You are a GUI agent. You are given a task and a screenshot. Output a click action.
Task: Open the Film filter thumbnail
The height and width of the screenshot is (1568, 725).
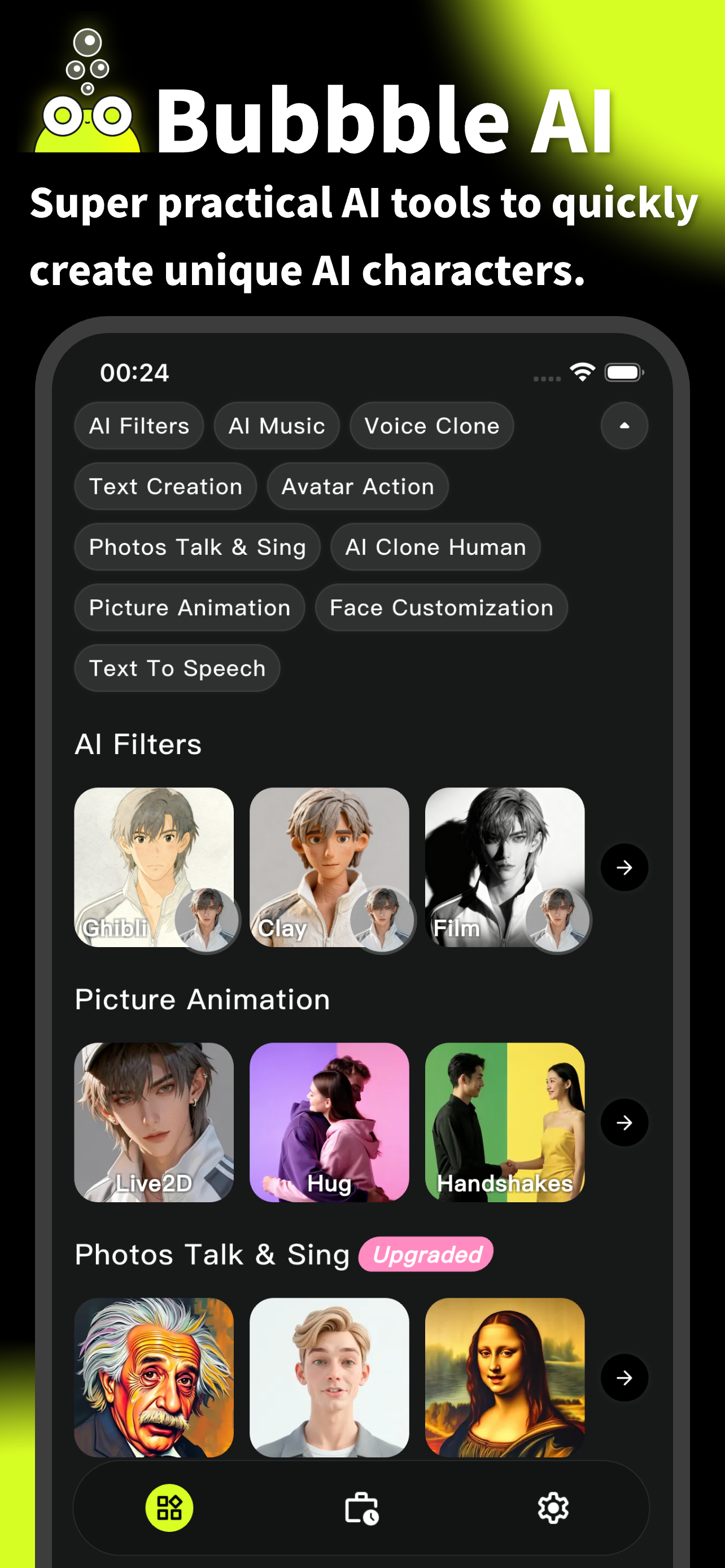pyautogui.click(x=505, y=868)
